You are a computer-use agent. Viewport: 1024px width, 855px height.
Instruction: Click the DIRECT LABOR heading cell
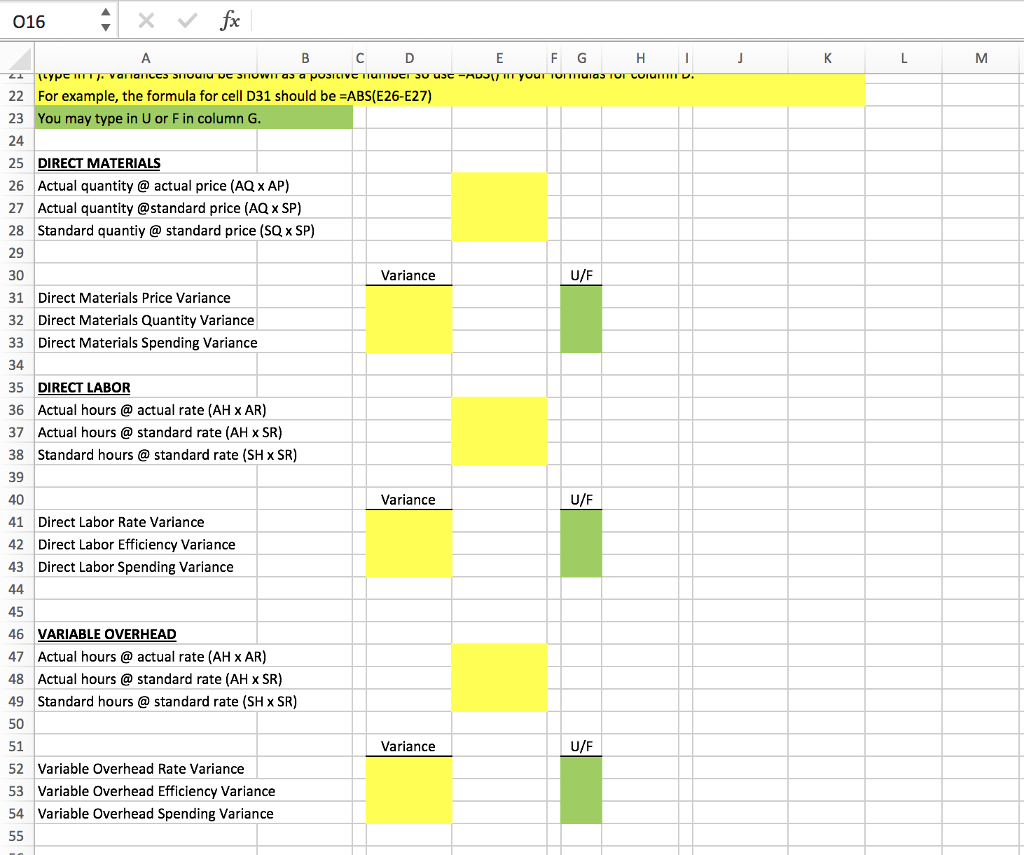tap(84, 387)
